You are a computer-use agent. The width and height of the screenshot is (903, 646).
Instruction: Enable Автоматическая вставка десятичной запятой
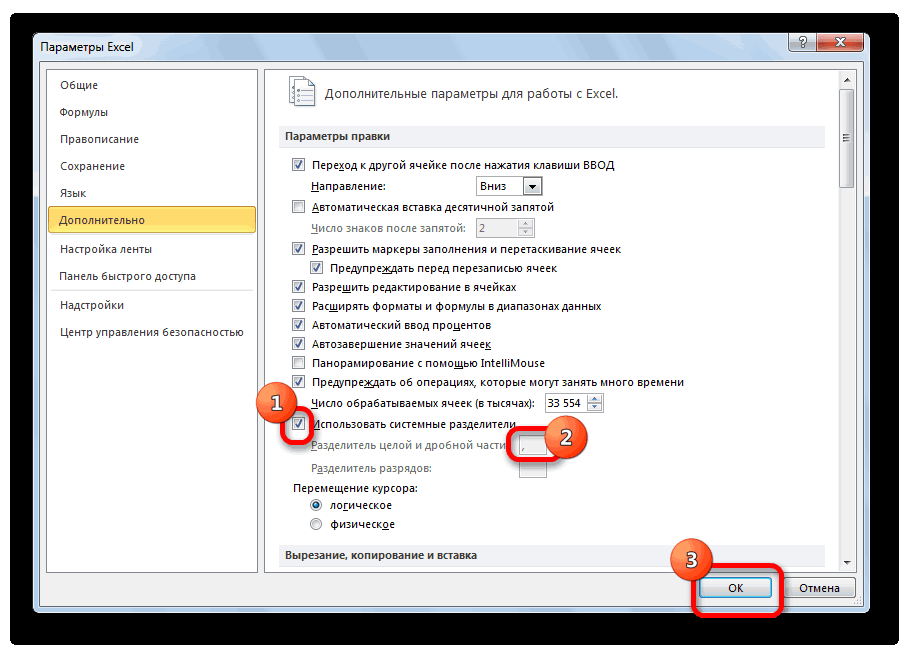(x=298, y=207)
